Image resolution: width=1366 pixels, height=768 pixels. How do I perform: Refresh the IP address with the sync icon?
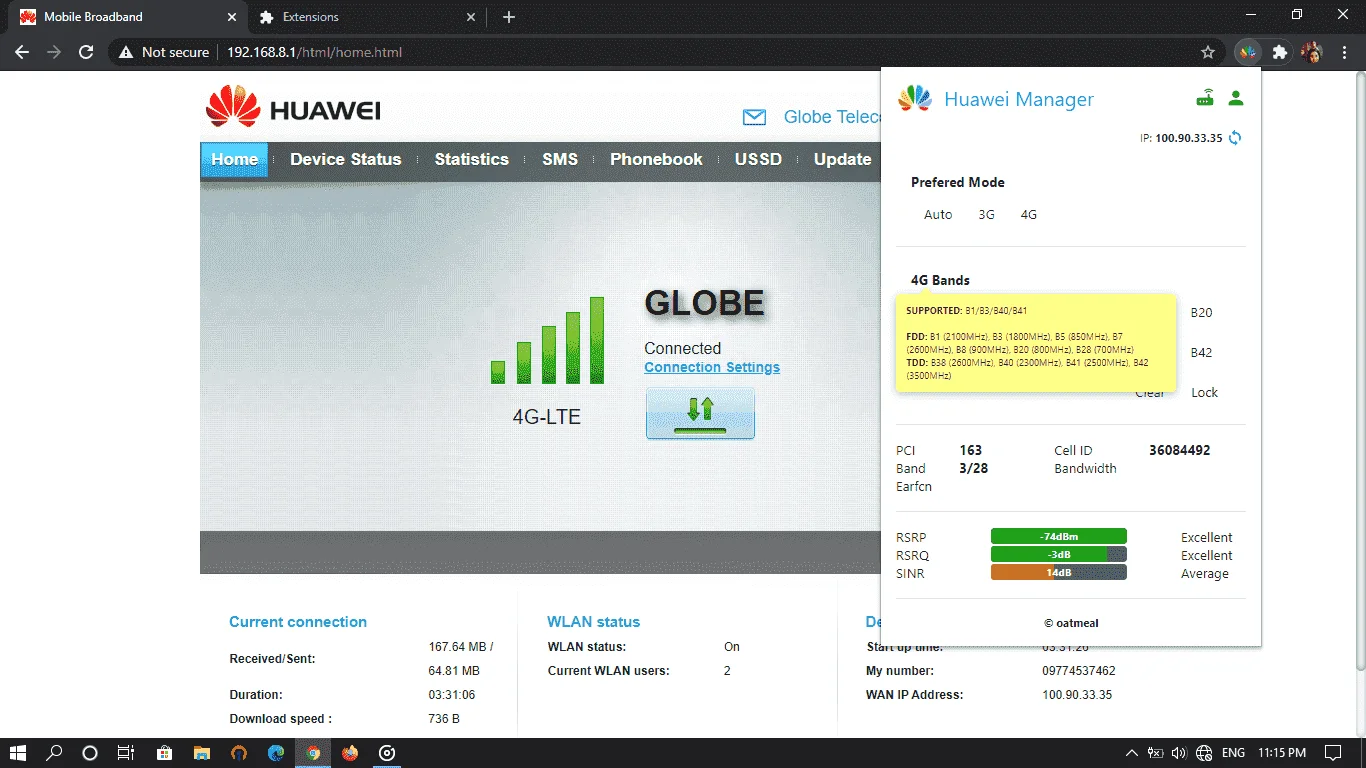1235,138
